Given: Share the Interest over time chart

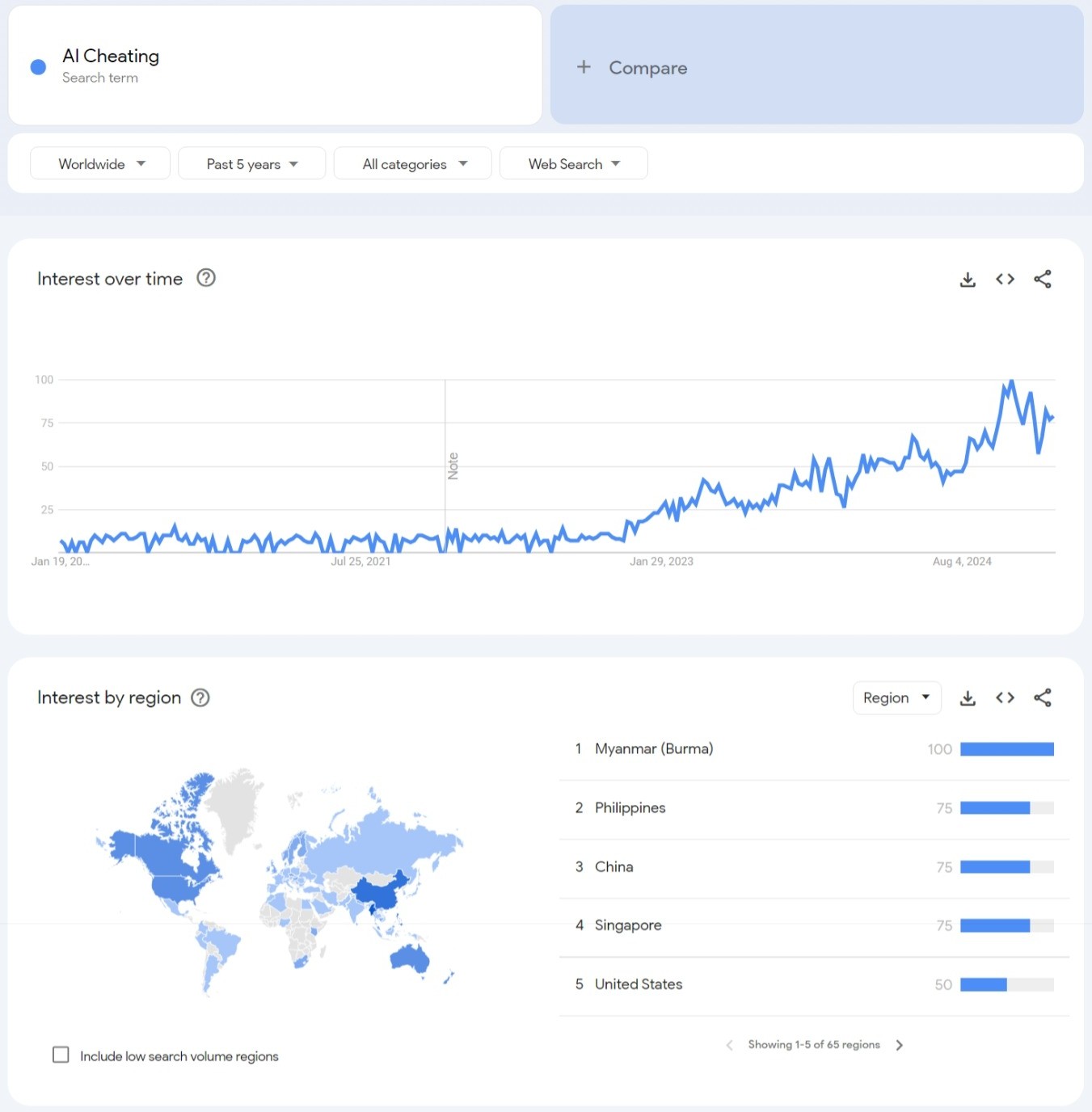Looking at the screenshot, I should 1043,280.
